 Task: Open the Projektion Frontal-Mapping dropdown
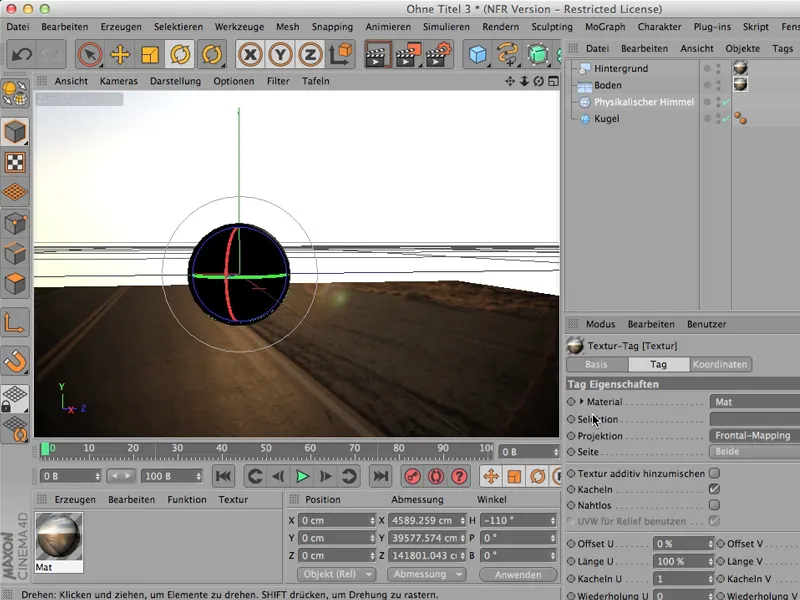754,436
